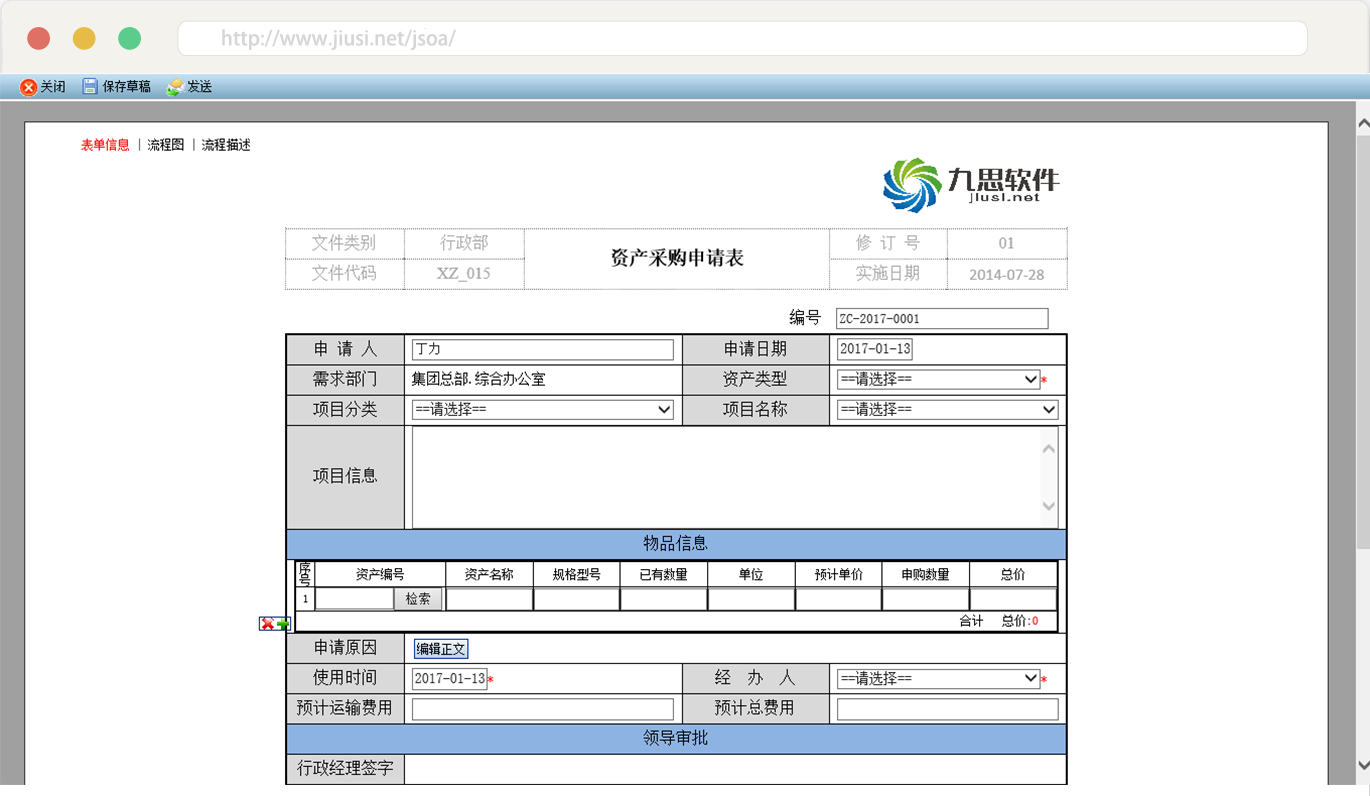The image size is (1370, 796).
Task: Add item row with green plus icon
Action: (283, 624)
